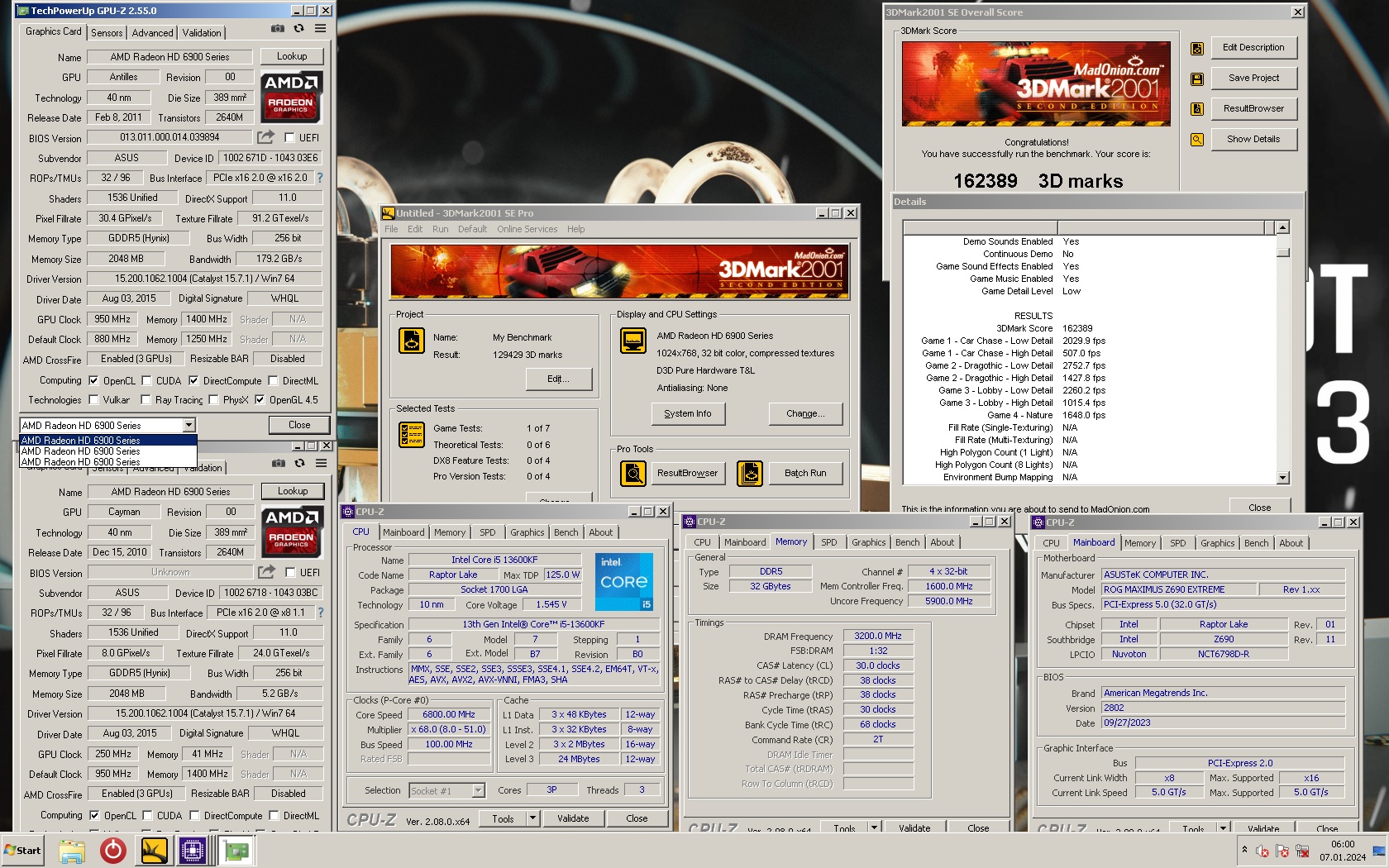This screenshot has height=868, width=1389.
Task: Toggle the DirectML checkbox in top GPU-Z
Action: 272,381
